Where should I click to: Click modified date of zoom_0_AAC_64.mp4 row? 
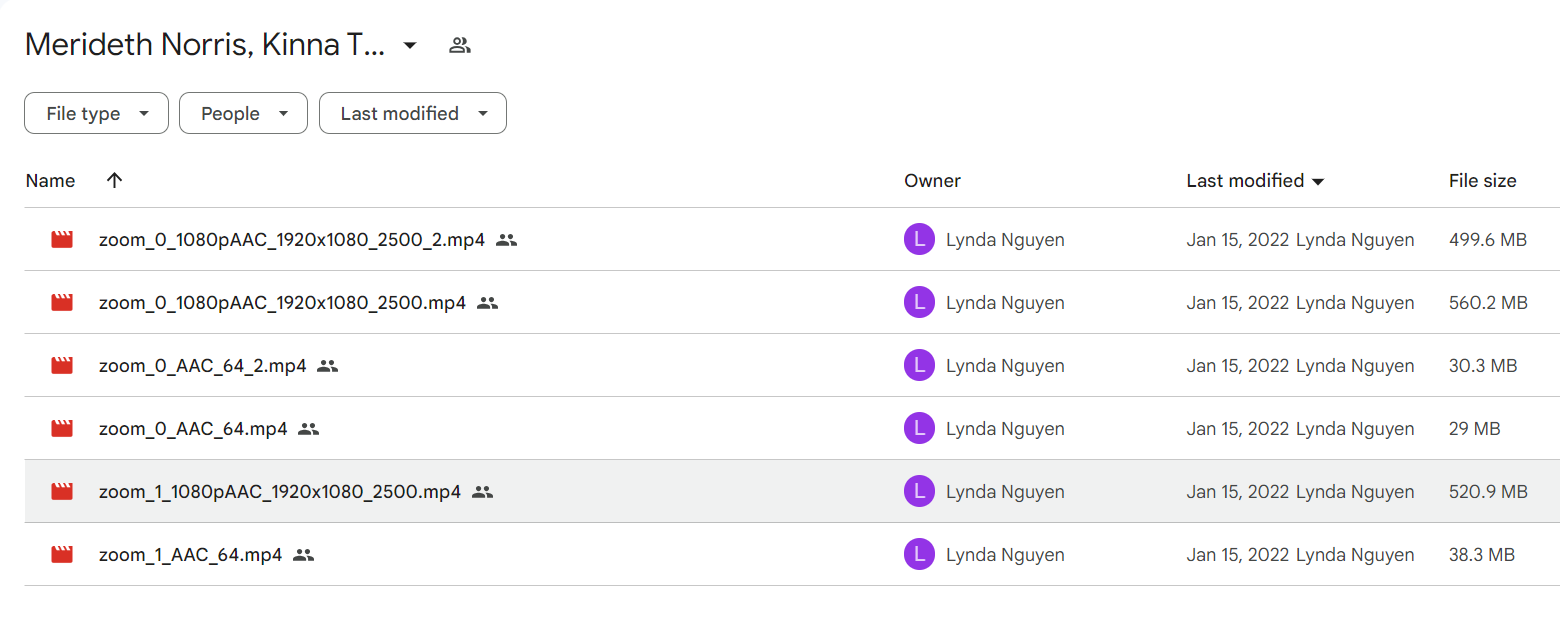click(x=1238, y=429)
